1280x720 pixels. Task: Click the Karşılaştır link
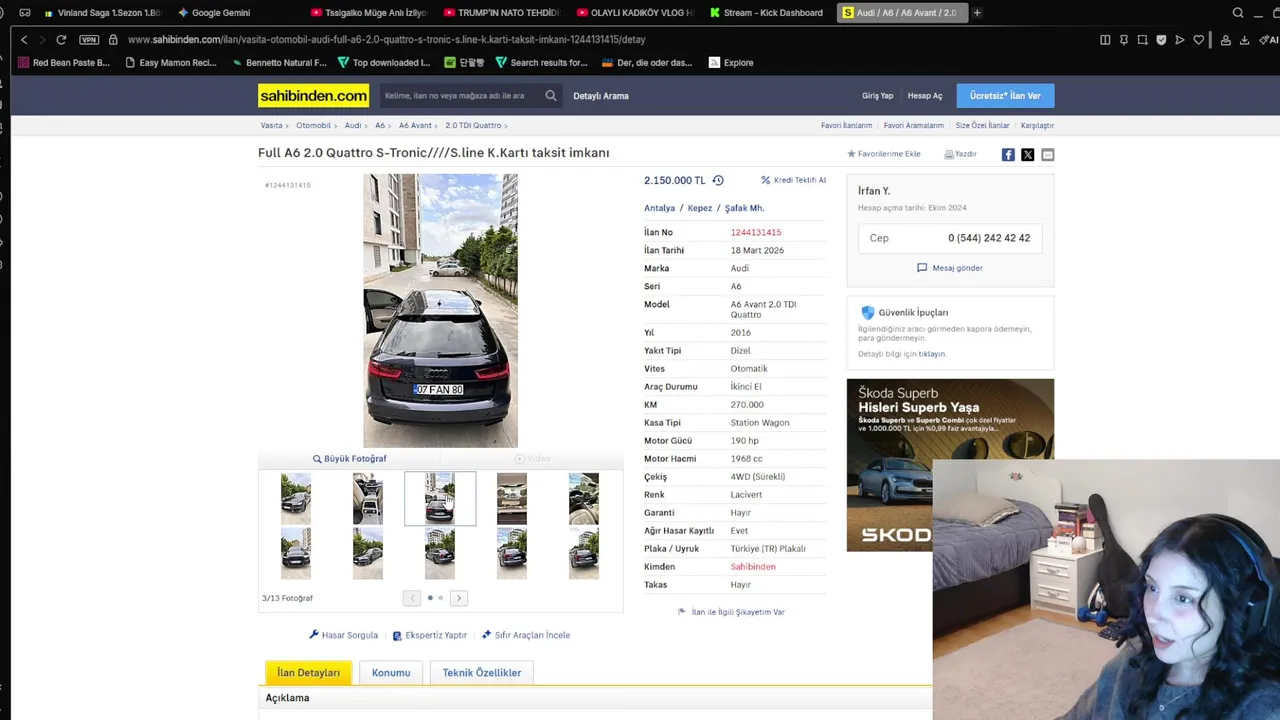[x=1037, y=126]
